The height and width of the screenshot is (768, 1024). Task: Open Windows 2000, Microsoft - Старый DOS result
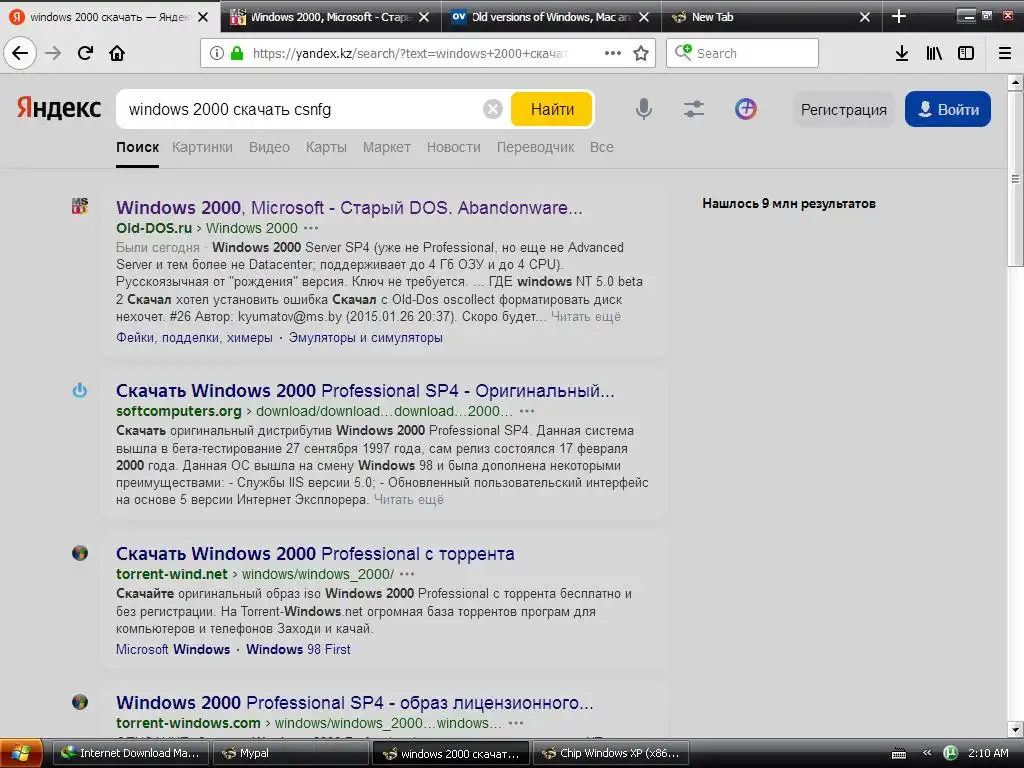(349, 208)
